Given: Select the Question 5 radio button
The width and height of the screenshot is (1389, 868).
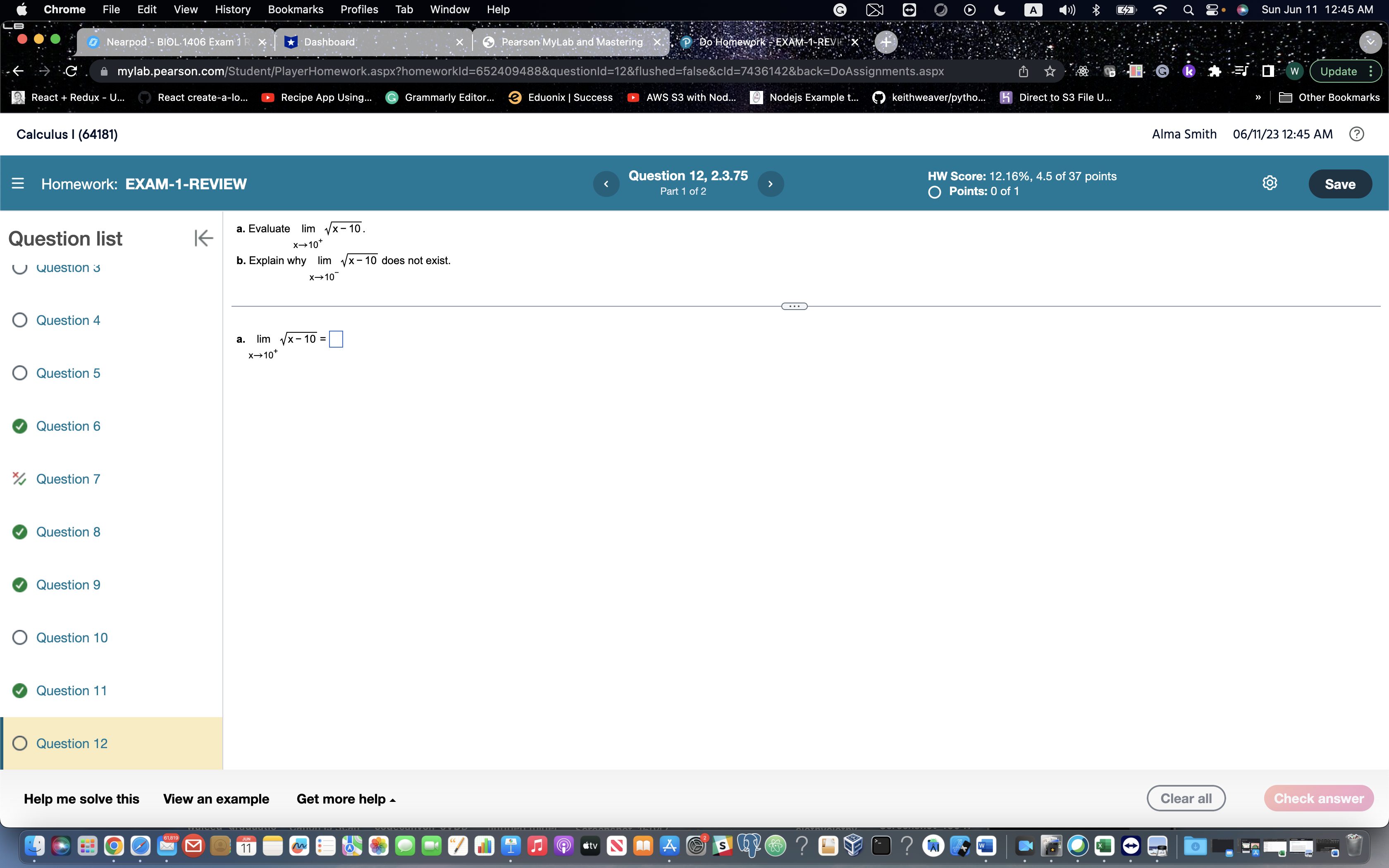Looking at the screenshot, I should click(x=19, y=372).
